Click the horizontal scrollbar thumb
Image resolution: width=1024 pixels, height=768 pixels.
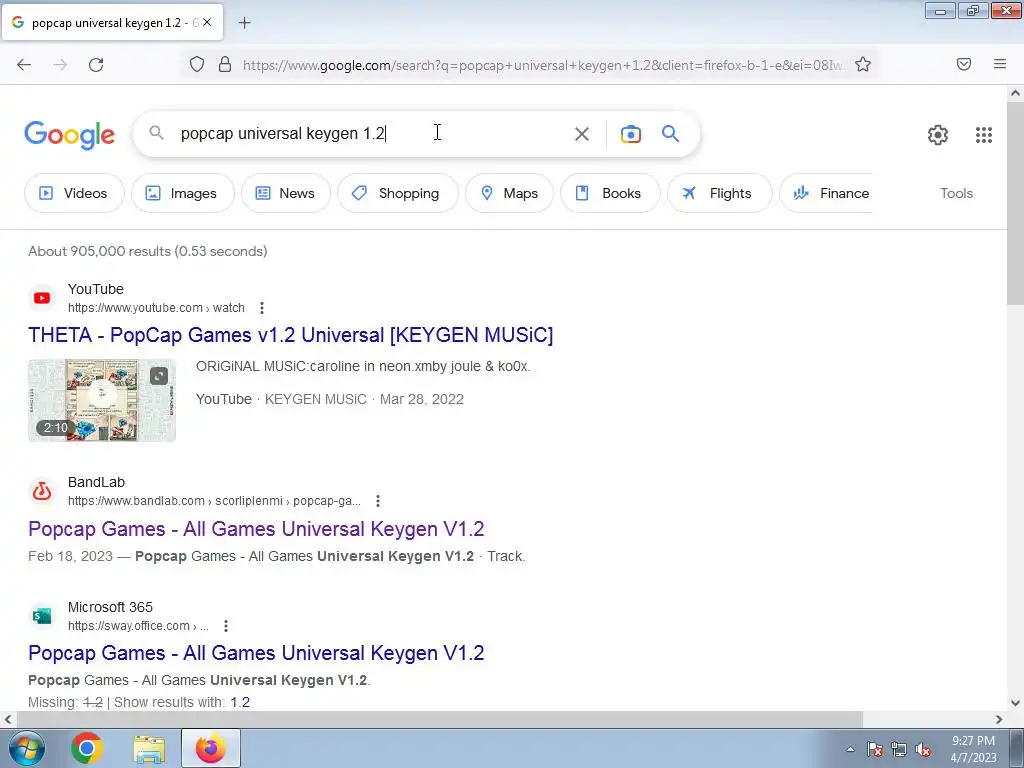click(440, 719)
